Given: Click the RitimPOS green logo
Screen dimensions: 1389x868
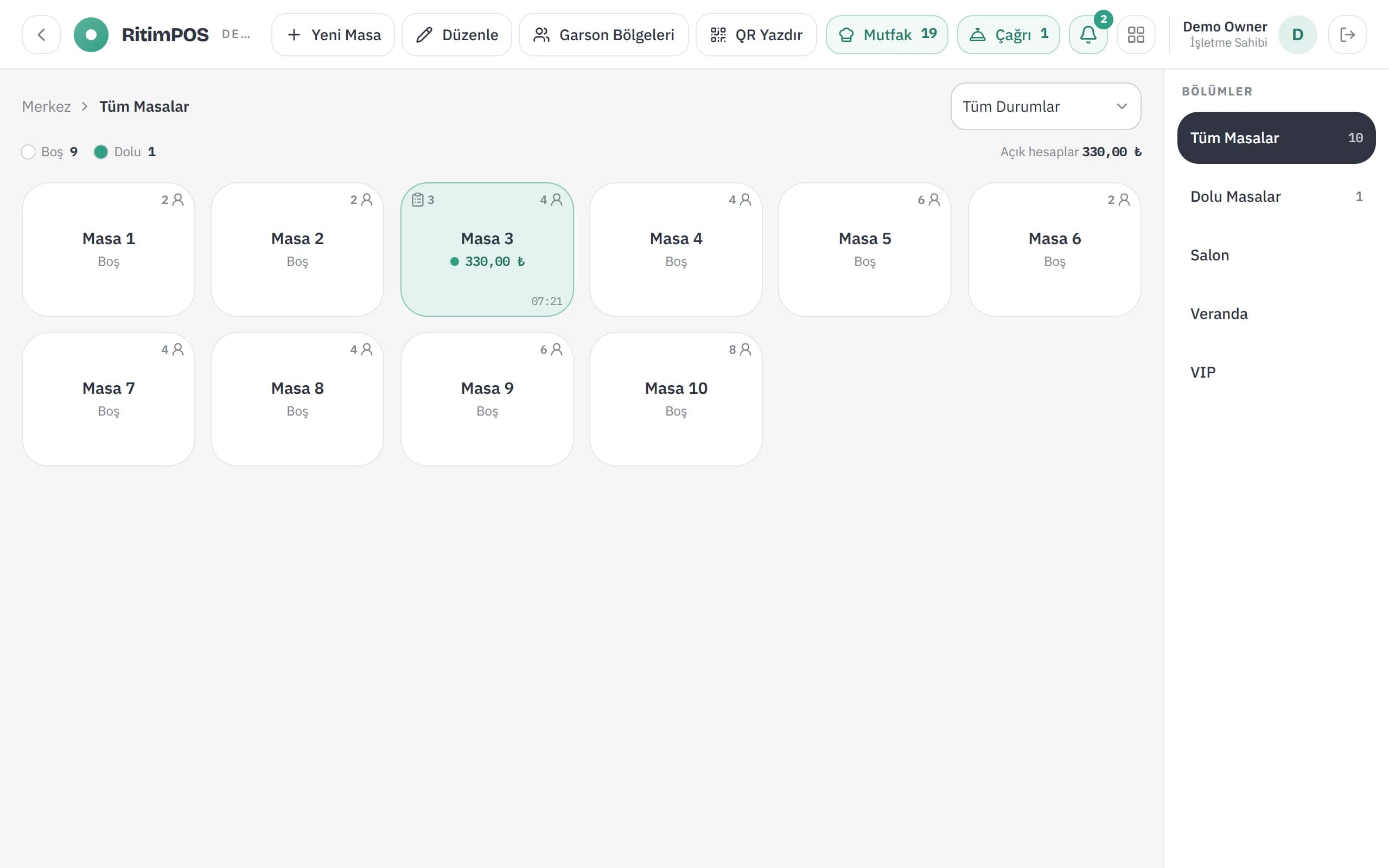Looking at the screenshot, I should tap(91, 34).
